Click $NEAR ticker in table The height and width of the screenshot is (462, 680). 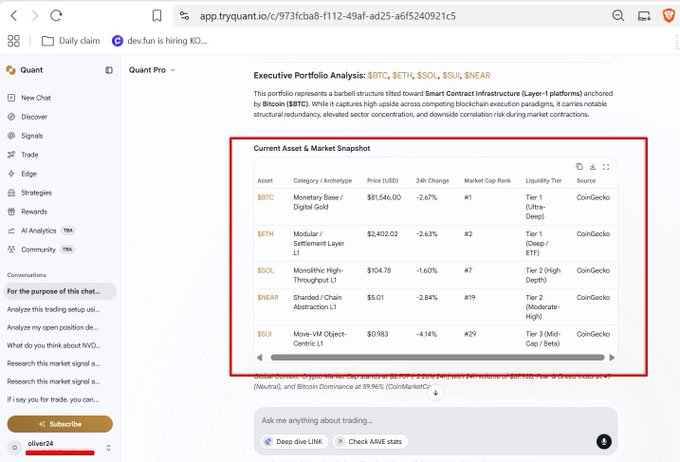[x=268, y=298]
